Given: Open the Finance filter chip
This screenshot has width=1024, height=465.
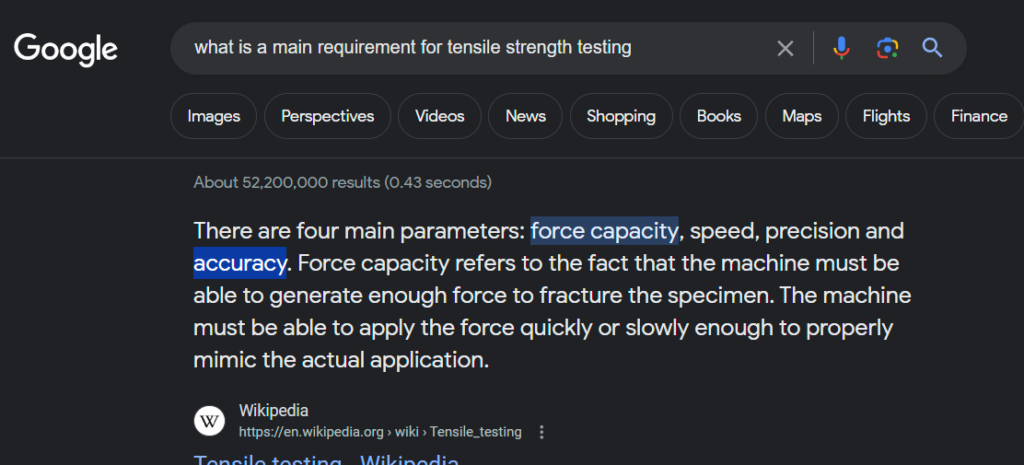Looking at the screenshot, I should [x=978, y=116].
